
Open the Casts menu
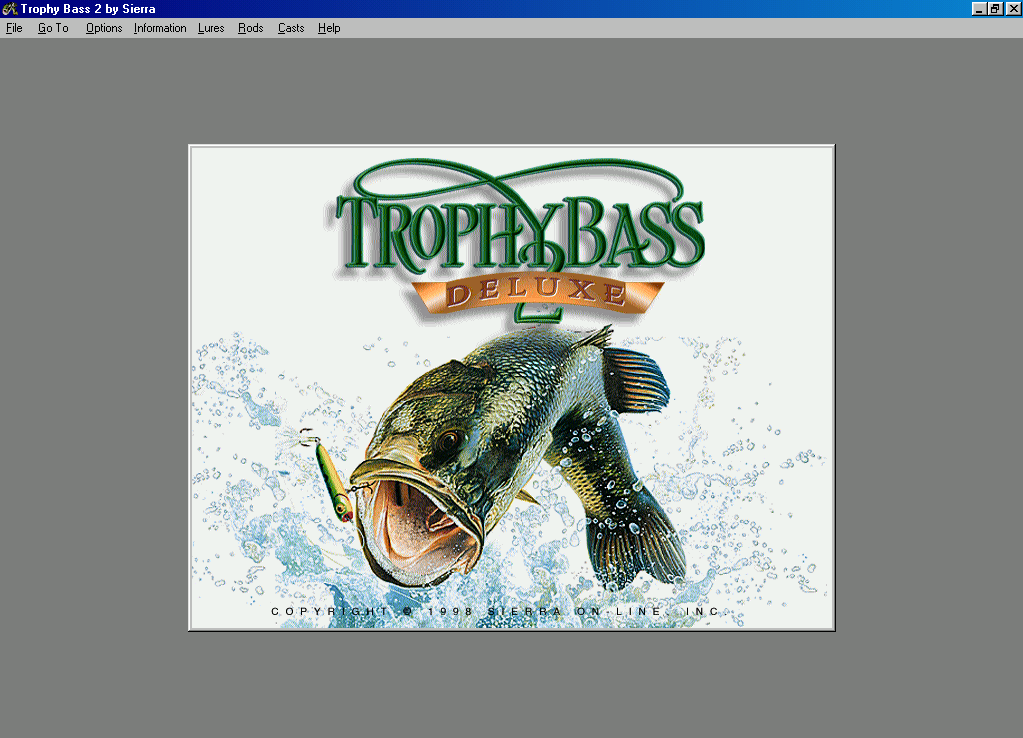[291, 28]
